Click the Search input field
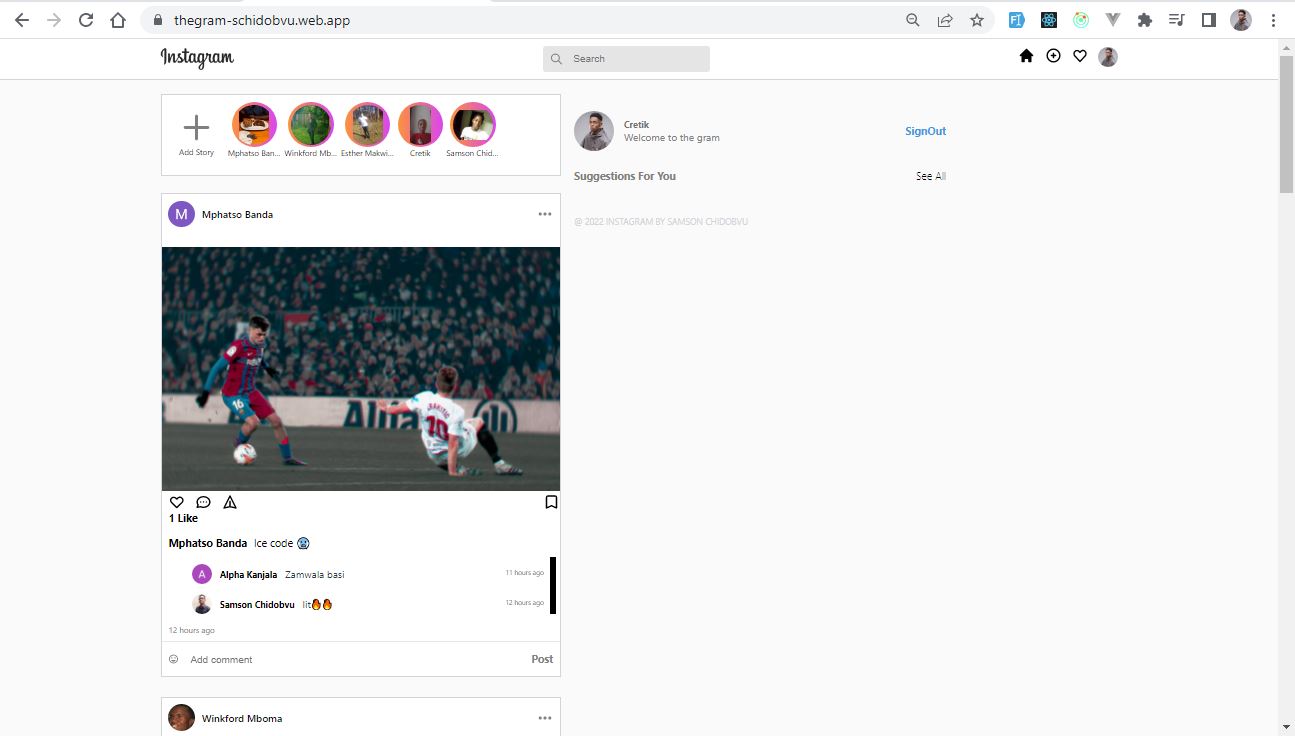 pyautogui.click(x=626, y=58)
